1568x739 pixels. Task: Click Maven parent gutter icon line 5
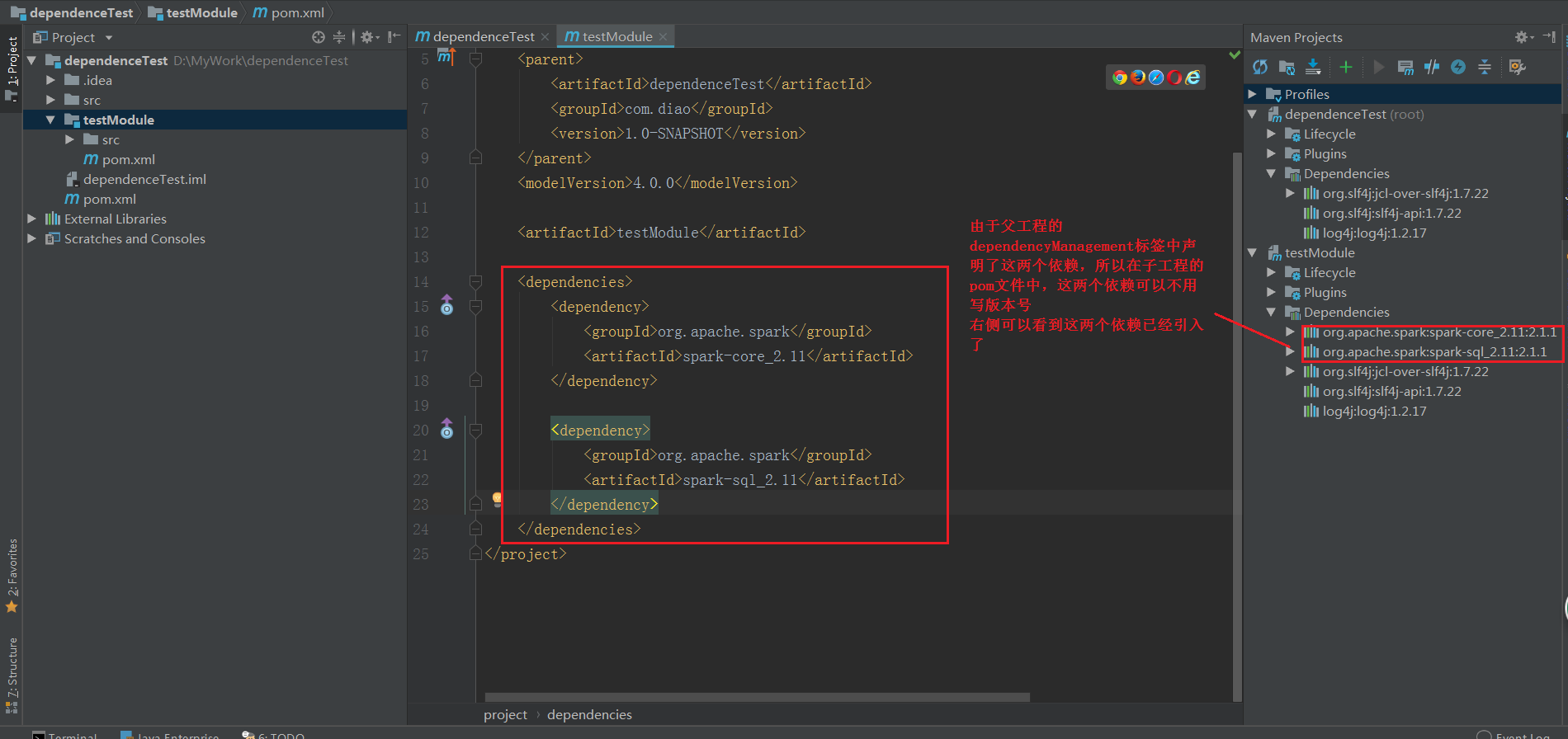tap(446, 56)
